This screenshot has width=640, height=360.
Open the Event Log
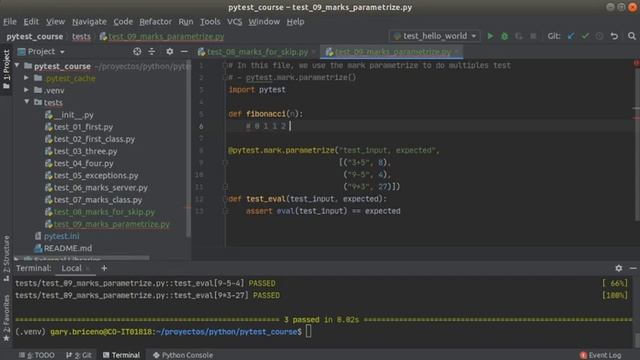pos(600,355)
